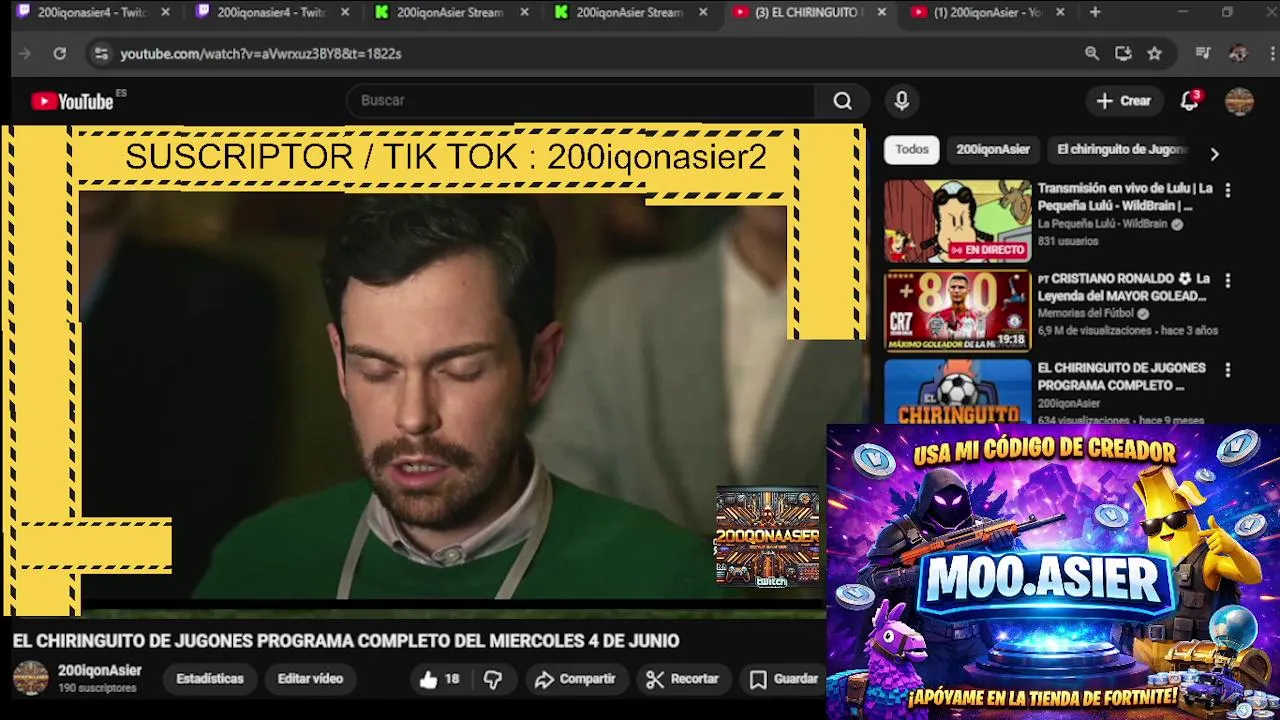1280x720 pixels.
Task: Click the address bar URL
Action: click(x=261, y=54)
